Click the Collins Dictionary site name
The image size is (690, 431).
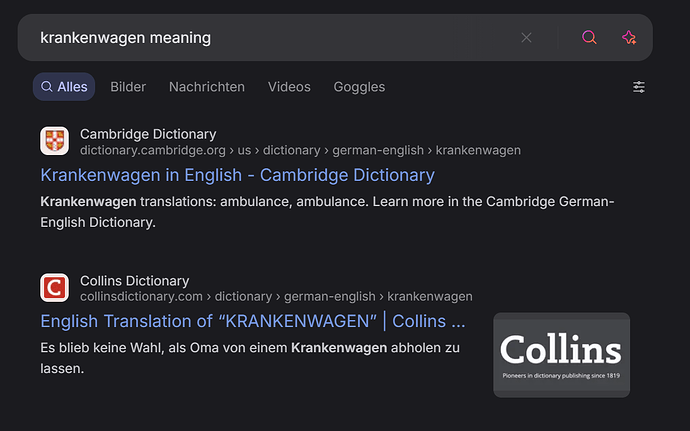pos(134,281)
